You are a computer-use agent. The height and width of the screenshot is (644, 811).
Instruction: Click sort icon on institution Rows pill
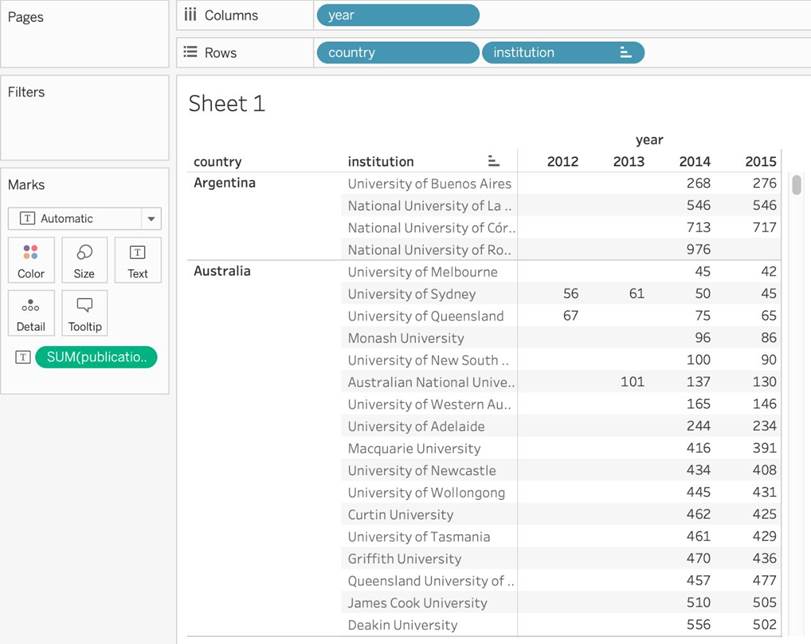(625, 53)
